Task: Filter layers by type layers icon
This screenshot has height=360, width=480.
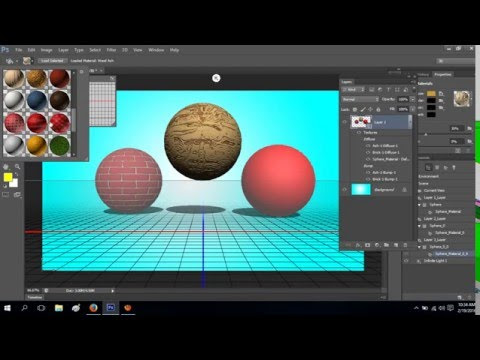Action: pos(388,90)
